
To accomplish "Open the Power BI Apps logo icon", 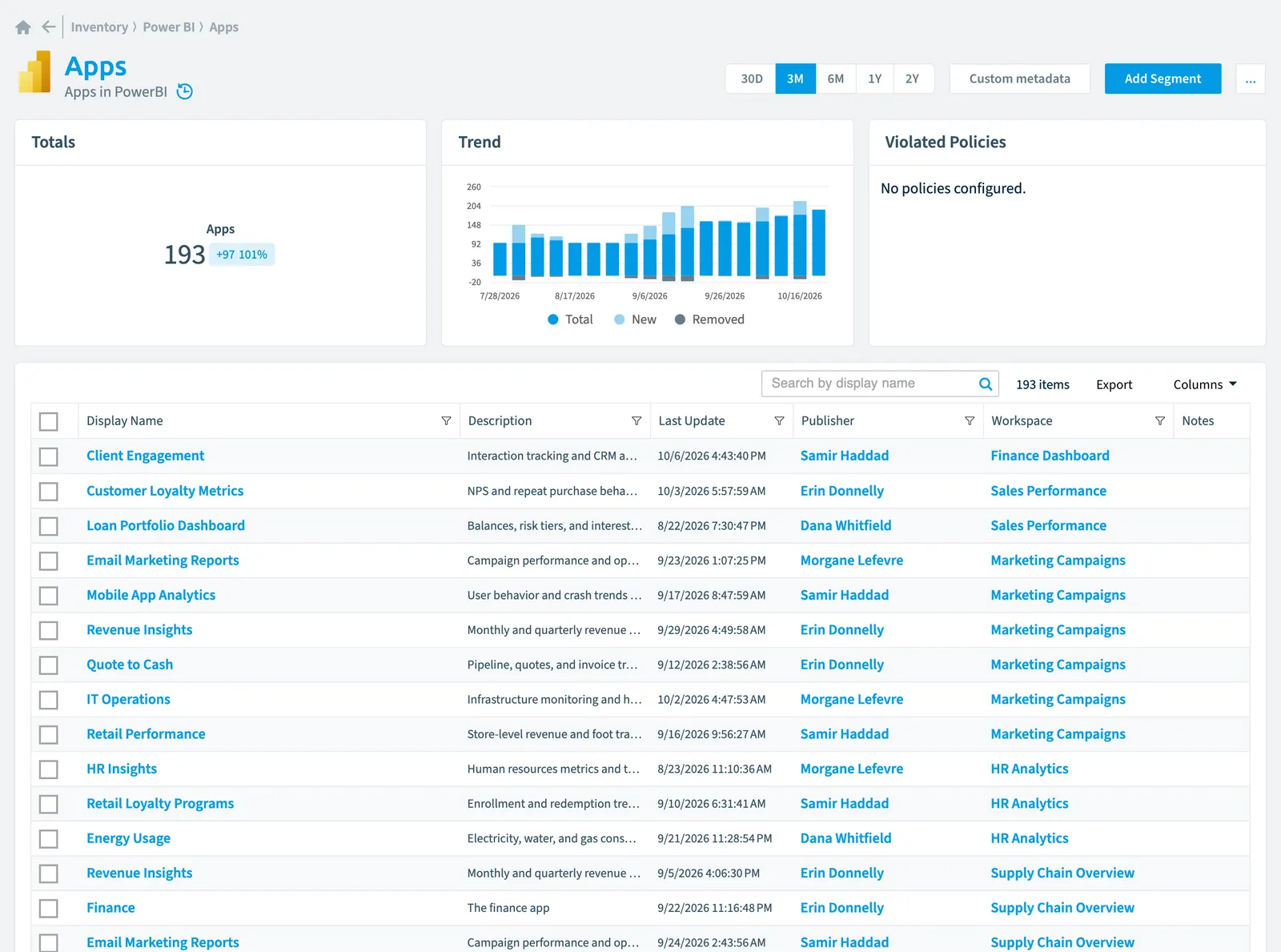I will [34, 72].
